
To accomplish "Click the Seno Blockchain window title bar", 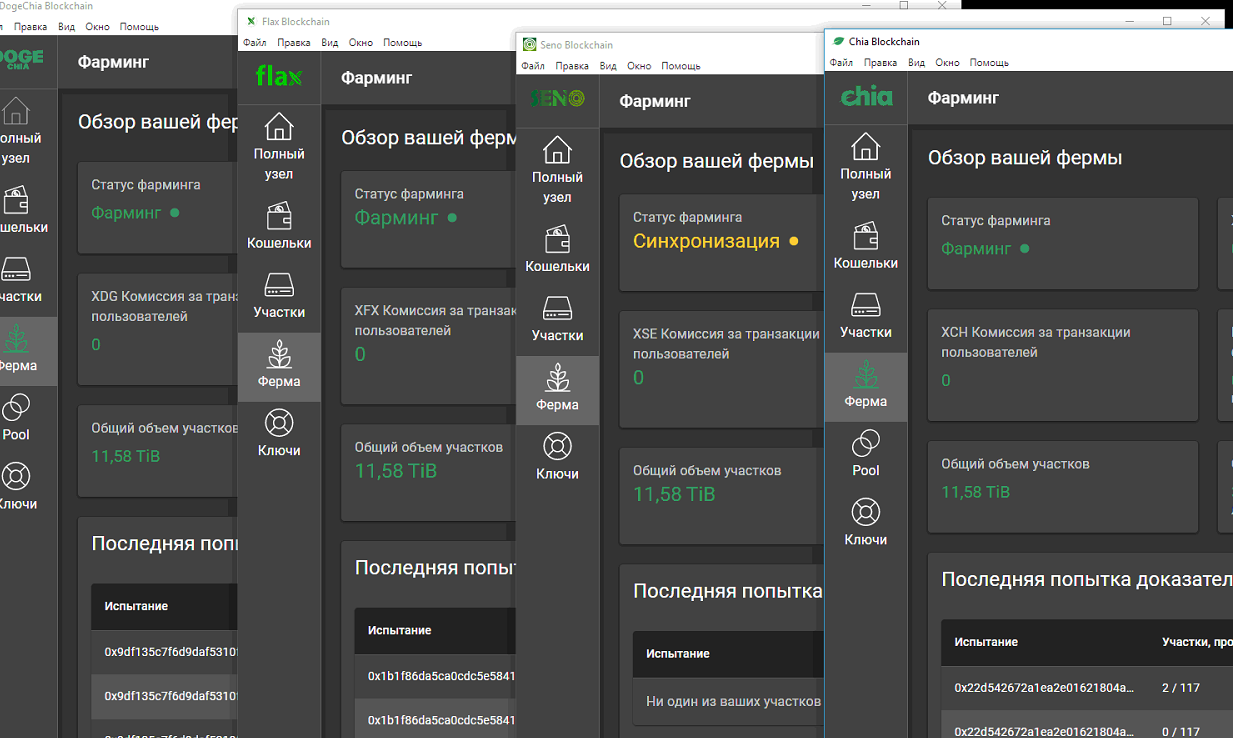I will pos(670,45).
